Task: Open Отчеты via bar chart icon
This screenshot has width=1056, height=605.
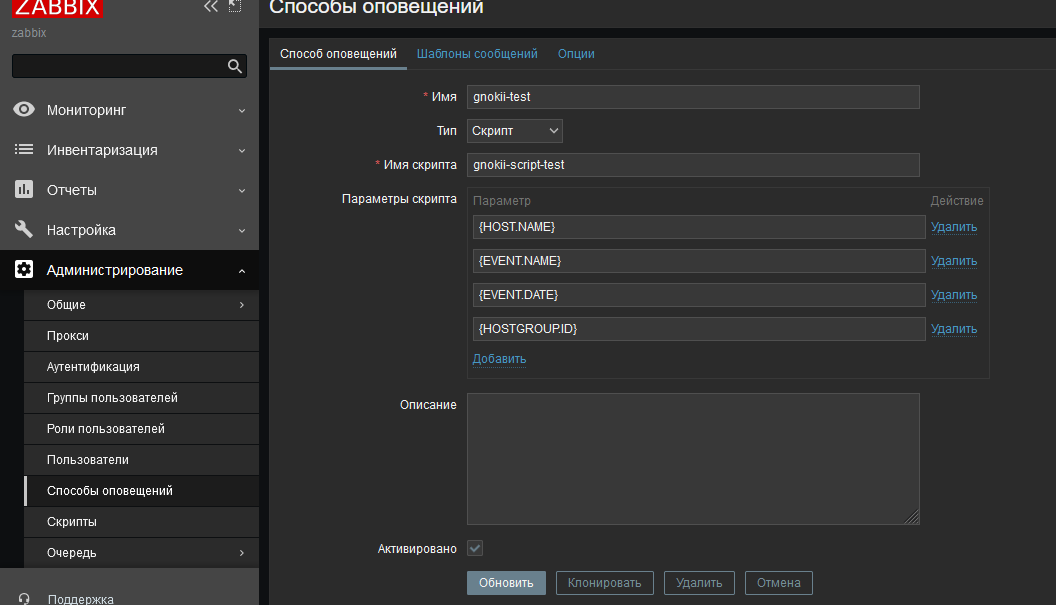Action: point(24,190)
